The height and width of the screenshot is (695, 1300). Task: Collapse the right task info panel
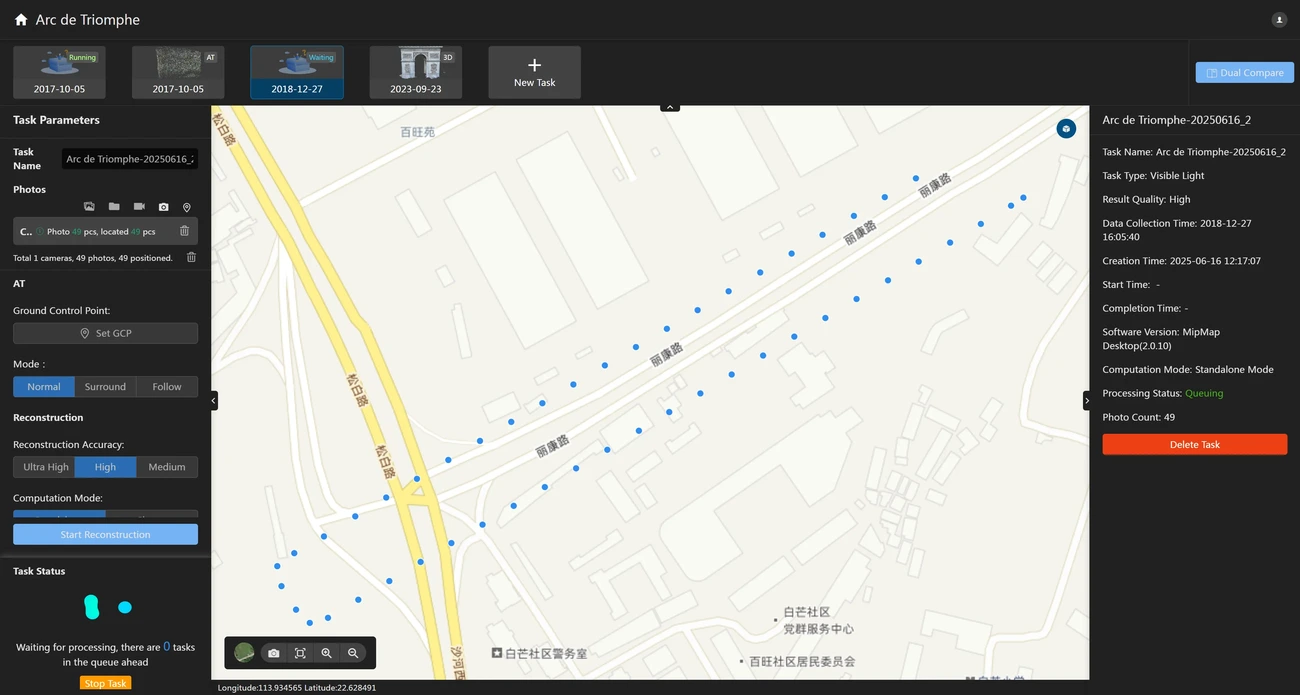click(x=1087, y=400)
